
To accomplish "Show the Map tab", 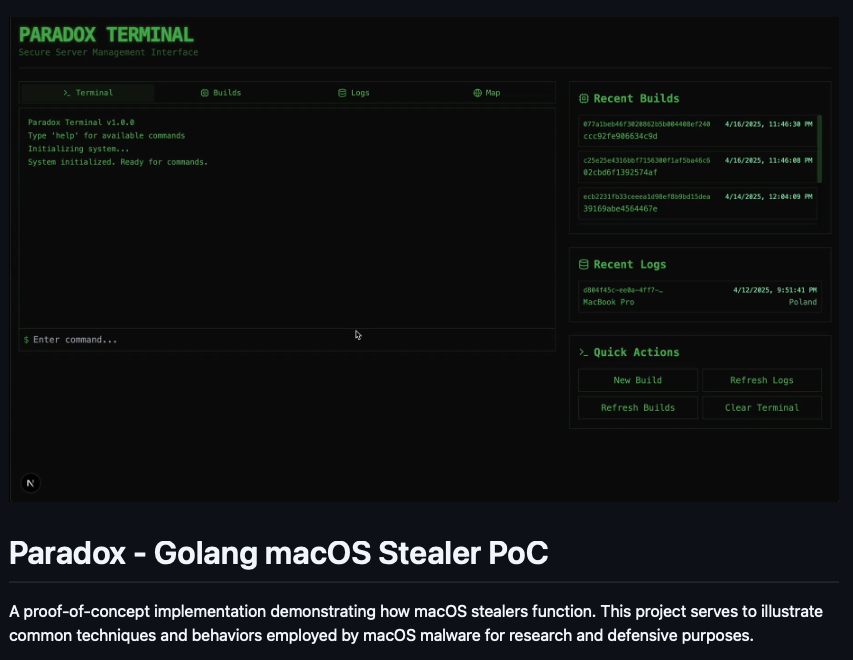I will tap(487, 93).
